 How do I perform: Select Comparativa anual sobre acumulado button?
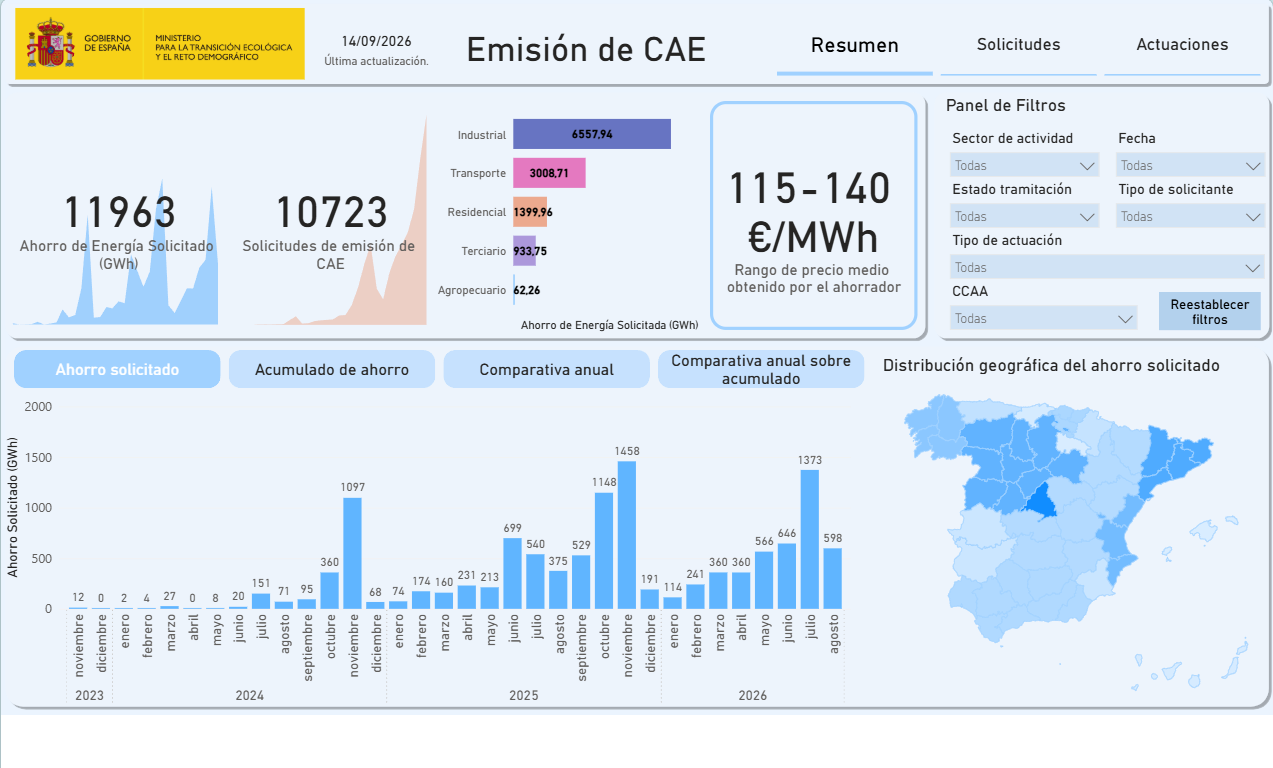(761, 369)
